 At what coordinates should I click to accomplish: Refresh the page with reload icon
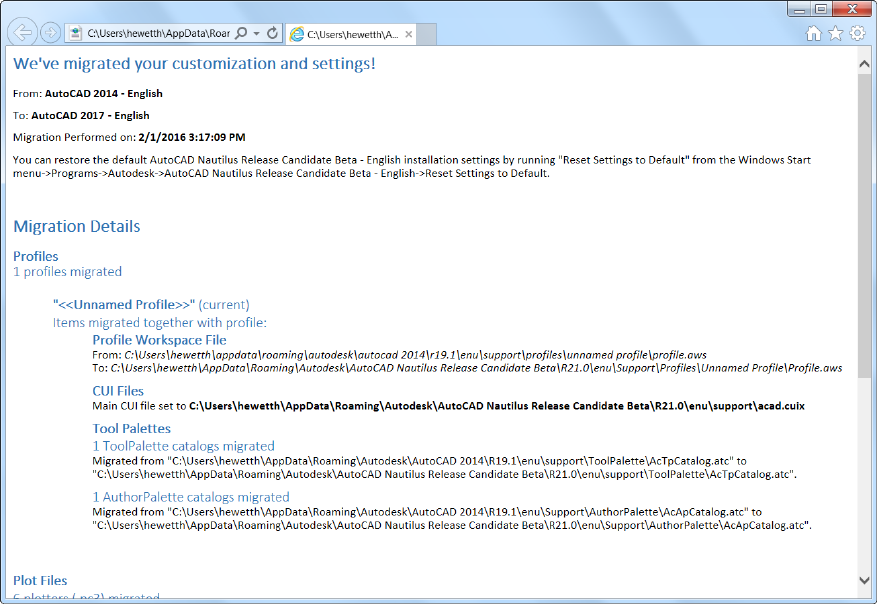point(272,34)
